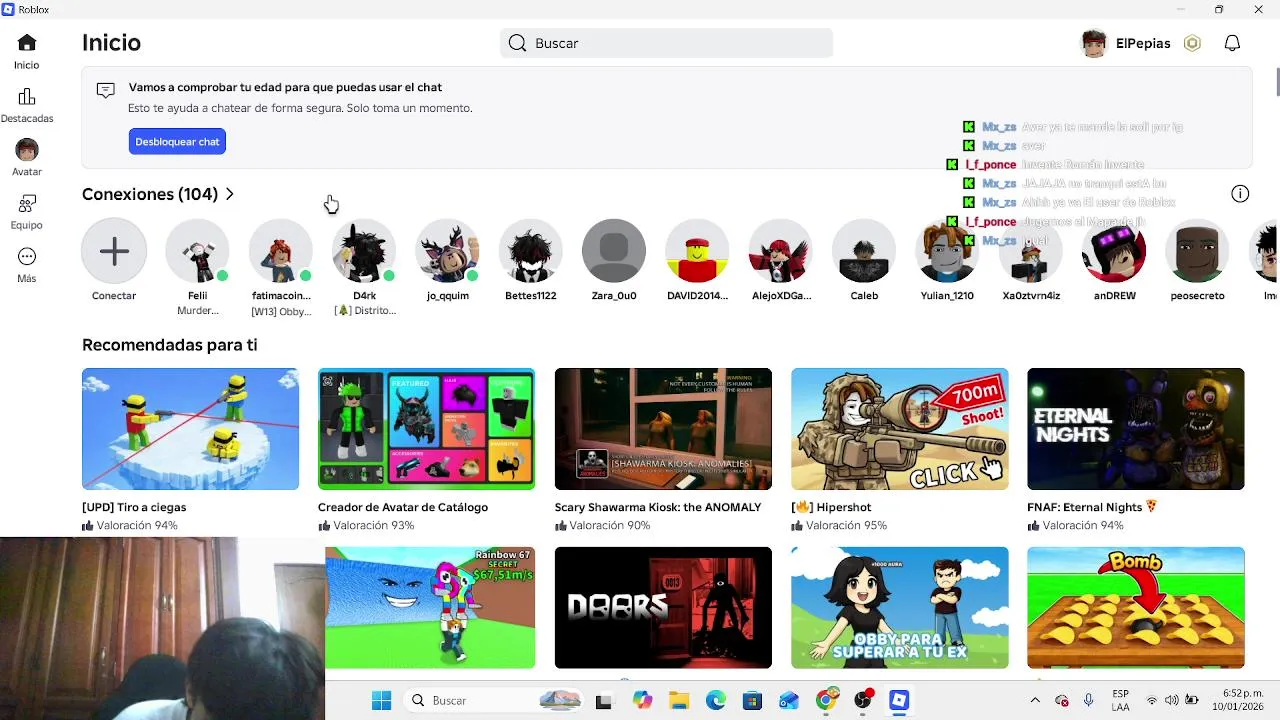
Task: Open the Hipershot game thumbnail
Action: coord(900,429)
